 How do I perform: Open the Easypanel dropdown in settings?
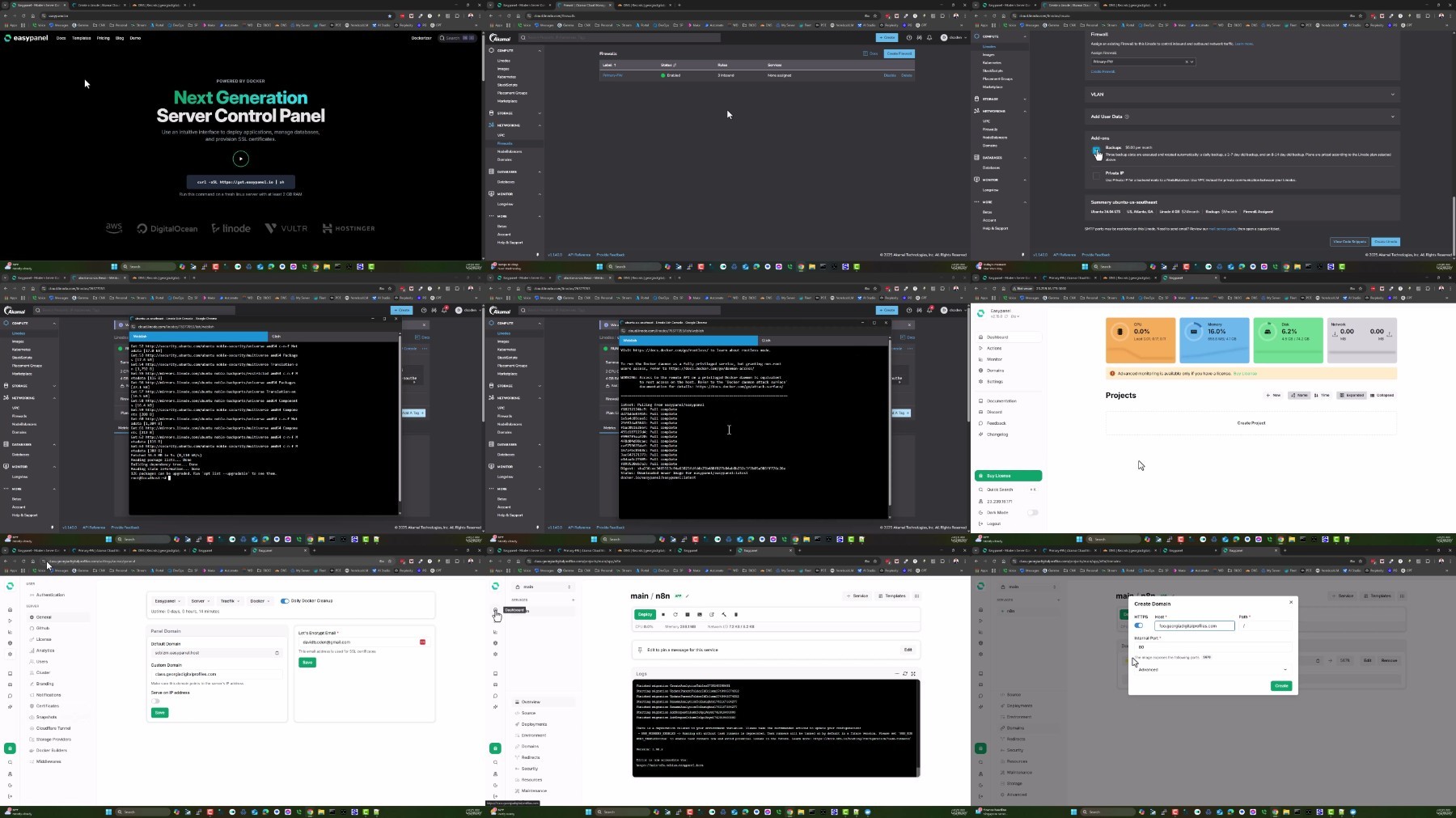[x=168, y=601]
